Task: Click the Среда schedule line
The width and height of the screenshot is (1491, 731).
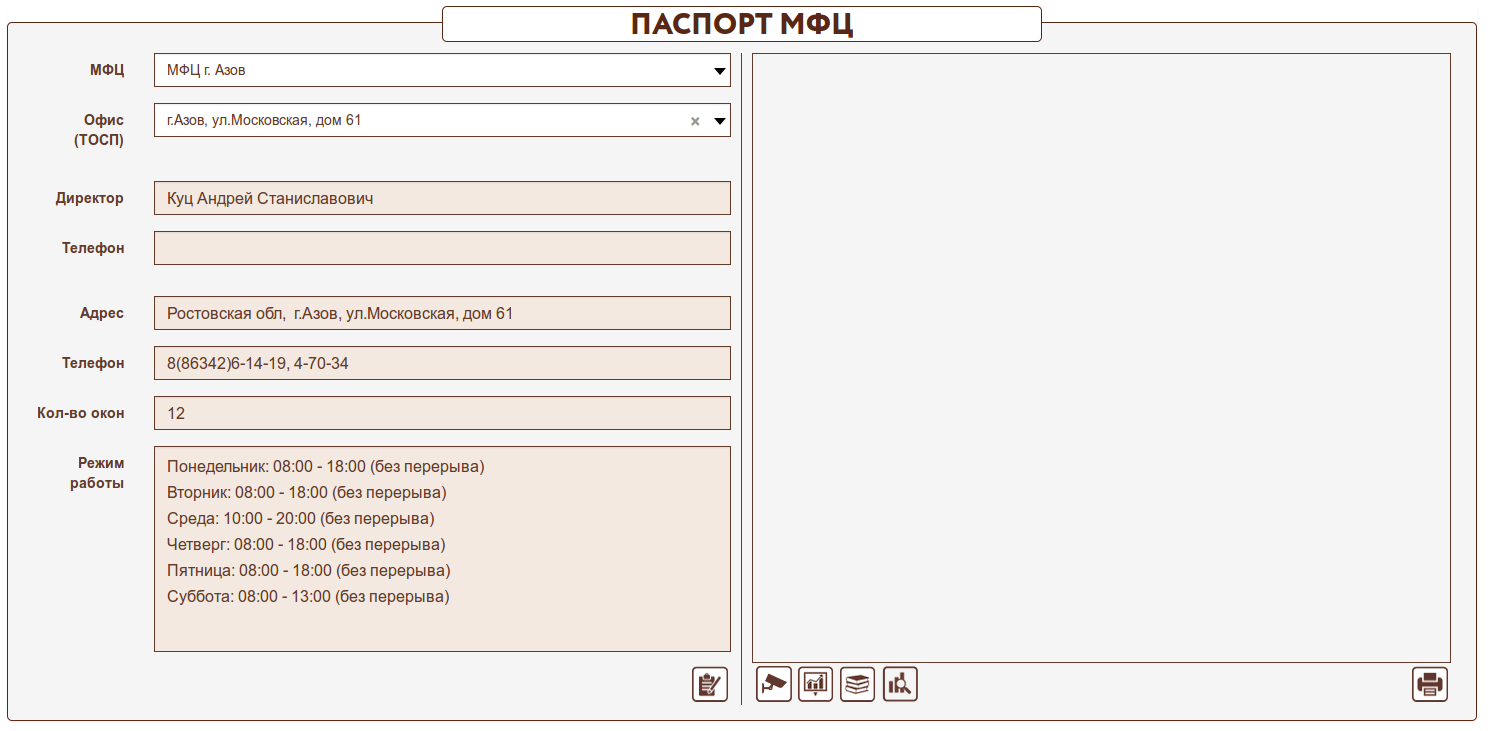Action: coord(301,519)
